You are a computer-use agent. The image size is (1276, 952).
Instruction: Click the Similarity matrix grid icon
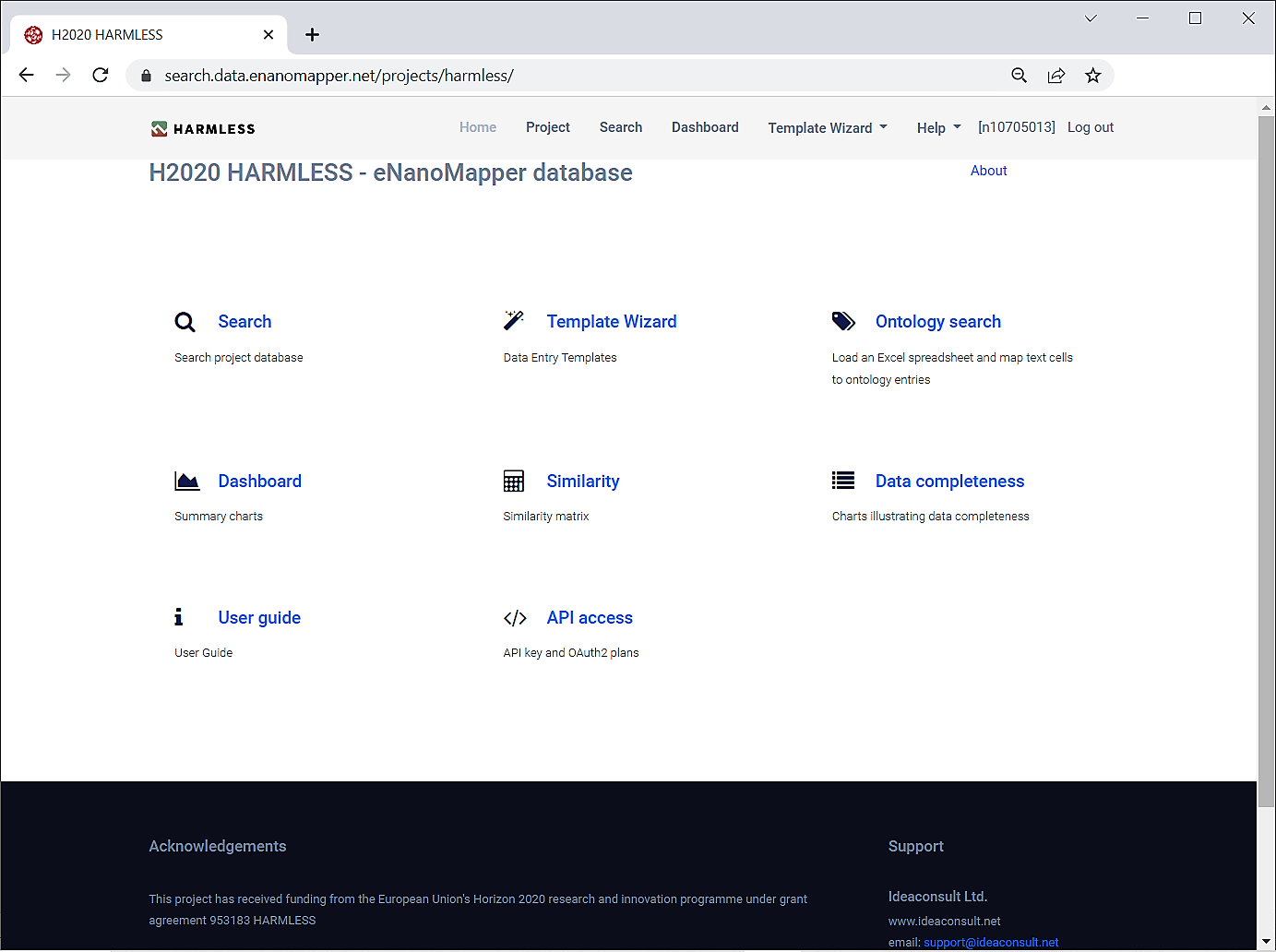[x=514, y=481]
